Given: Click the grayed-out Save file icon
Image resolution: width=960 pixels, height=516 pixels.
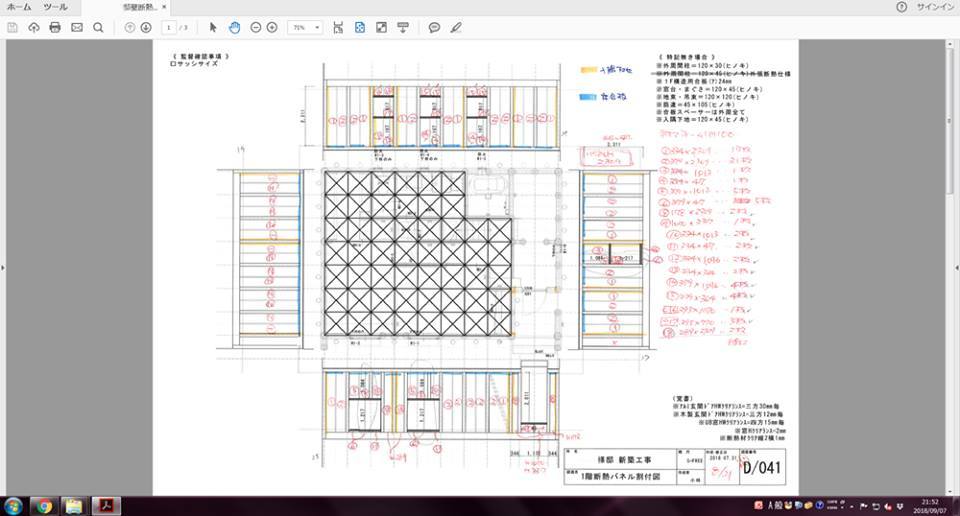Looking at the screenshot, I should point(12,28).
